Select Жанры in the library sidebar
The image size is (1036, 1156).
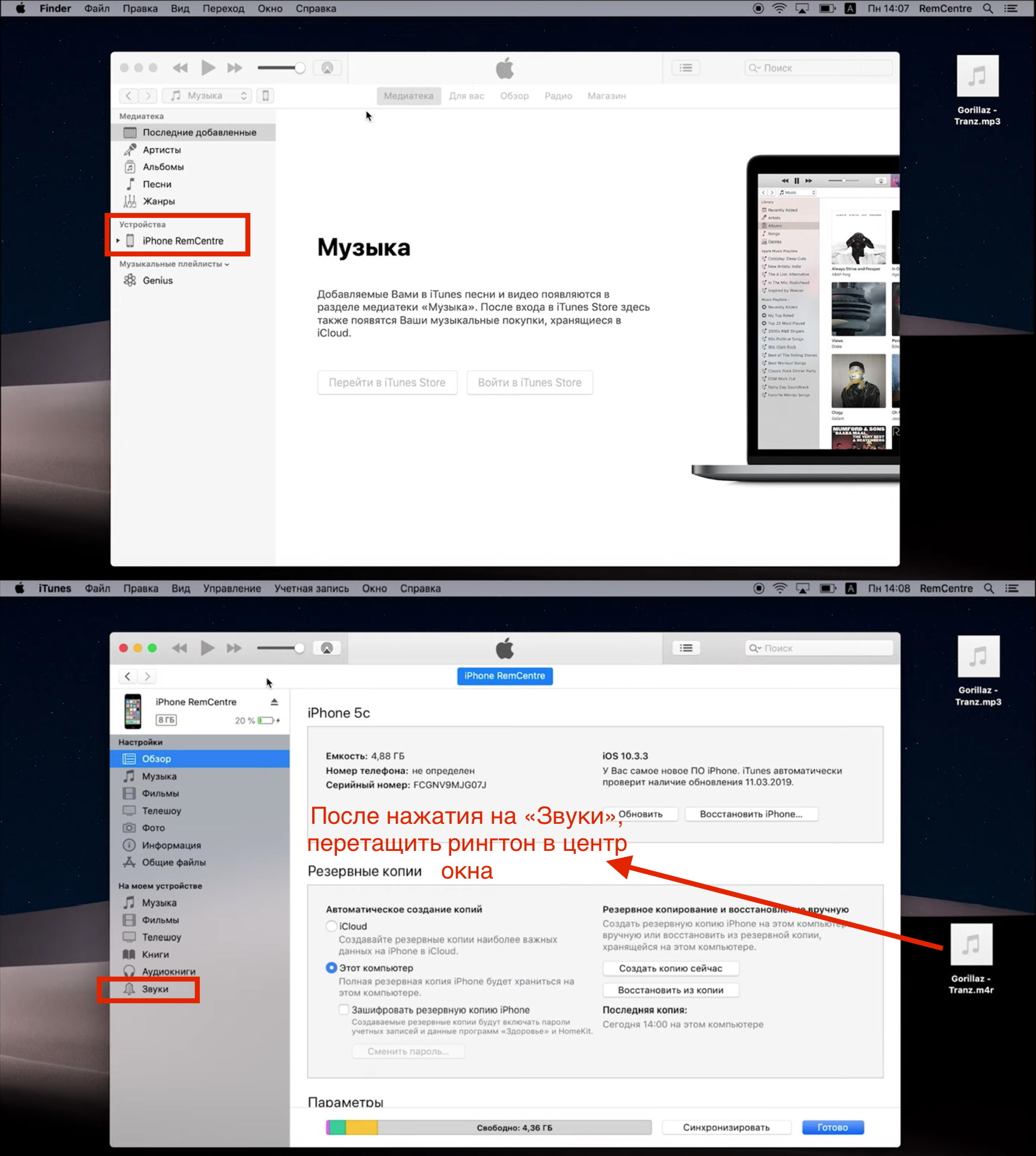(x=193, y=201)
